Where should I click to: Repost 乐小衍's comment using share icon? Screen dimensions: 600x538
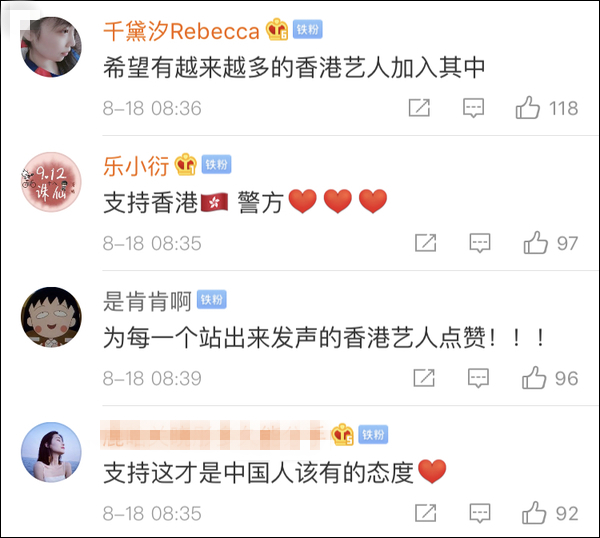click(x=426, y=243)
